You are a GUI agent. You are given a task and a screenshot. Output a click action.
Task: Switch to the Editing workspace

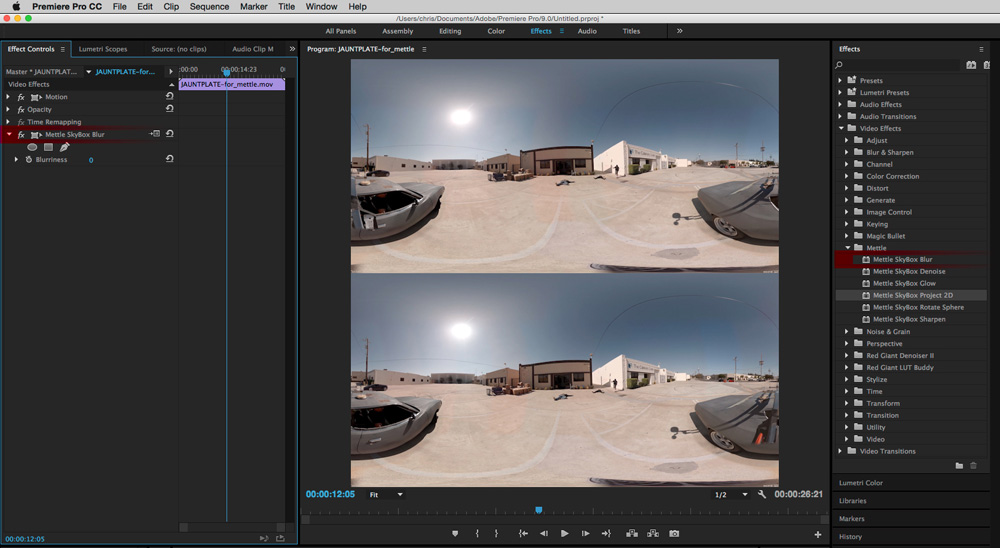coord(450,31)
